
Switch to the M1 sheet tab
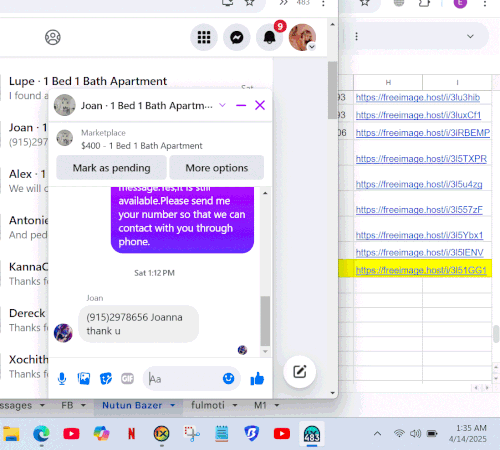[260, 405]
